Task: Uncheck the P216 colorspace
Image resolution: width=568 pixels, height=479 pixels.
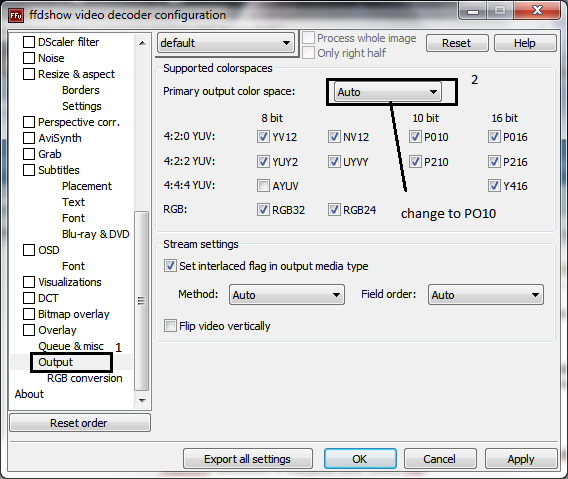Action: click(494, 162)
